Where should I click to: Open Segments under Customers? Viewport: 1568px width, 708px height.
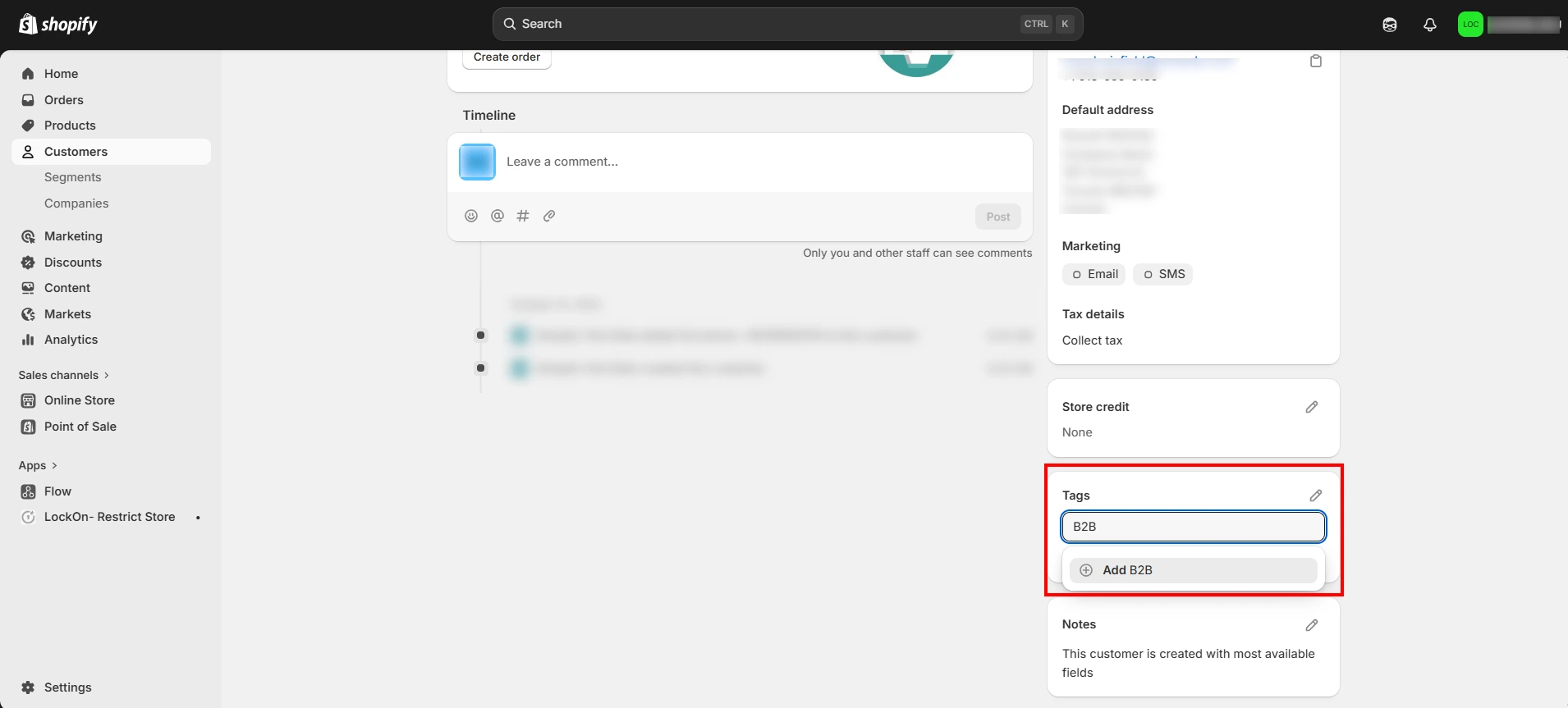coord(73,177)
